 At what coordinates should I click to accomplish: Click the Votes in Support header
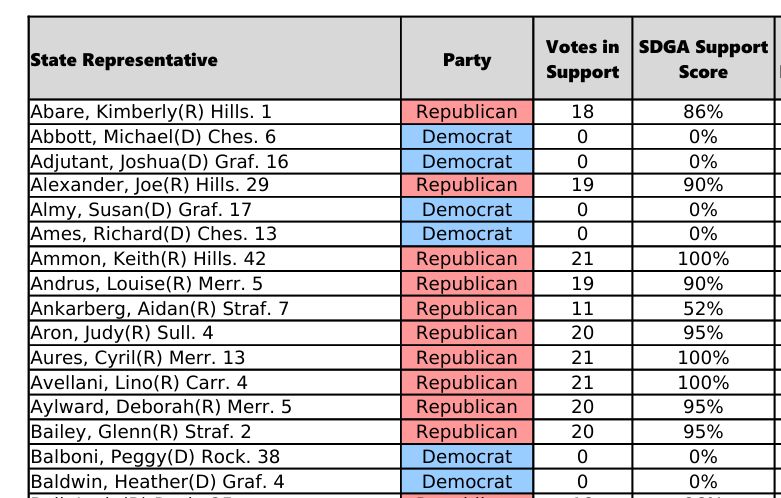[582, 60]
